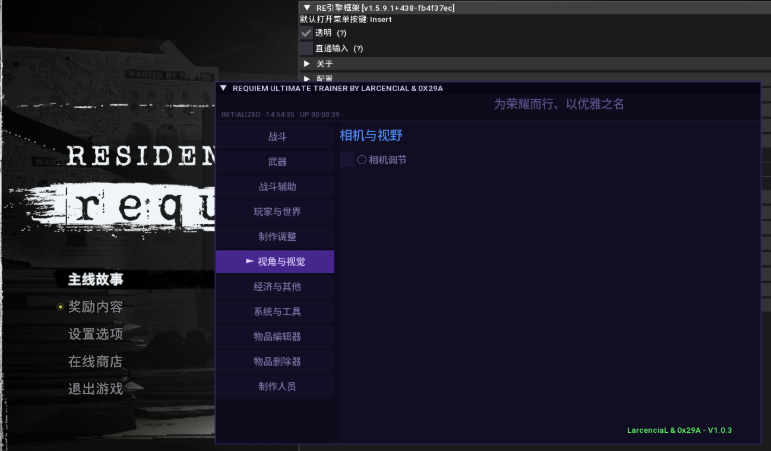Enable the 直通输入 checkbox
This screenshot has width=771, height=451.
[x=306, y=48]
